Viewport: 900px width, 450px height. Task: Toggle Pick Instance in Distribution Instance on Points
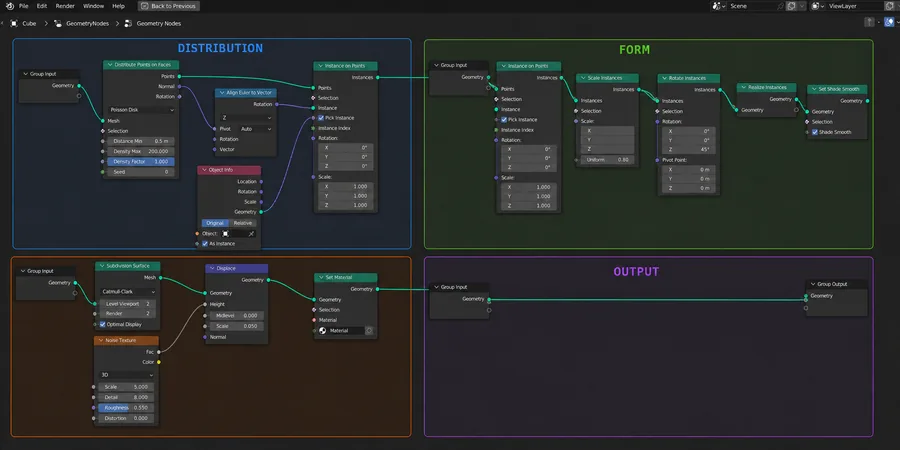tap(321, 118)
